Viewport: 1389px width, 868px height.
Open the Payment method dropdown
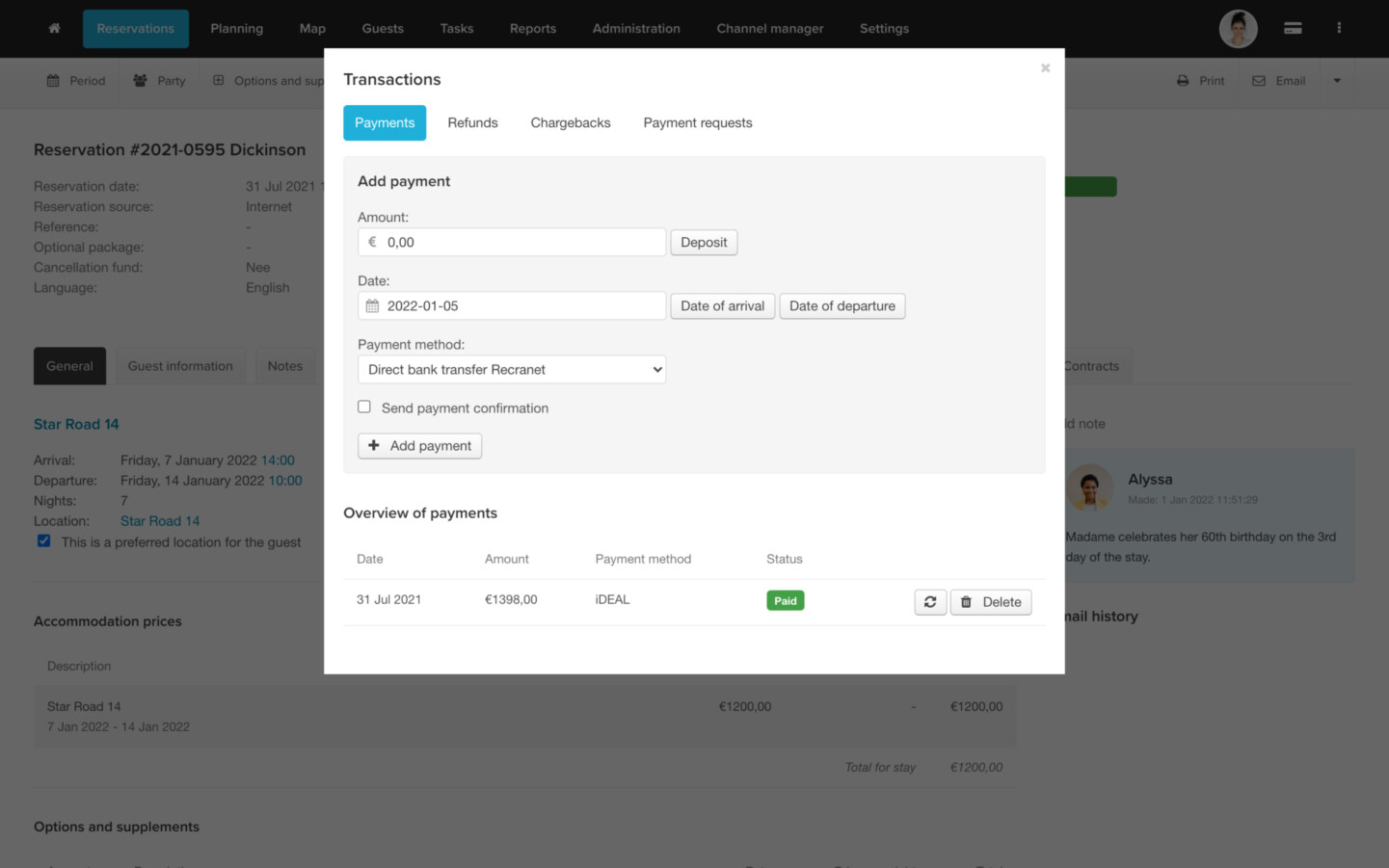point(512,370)
